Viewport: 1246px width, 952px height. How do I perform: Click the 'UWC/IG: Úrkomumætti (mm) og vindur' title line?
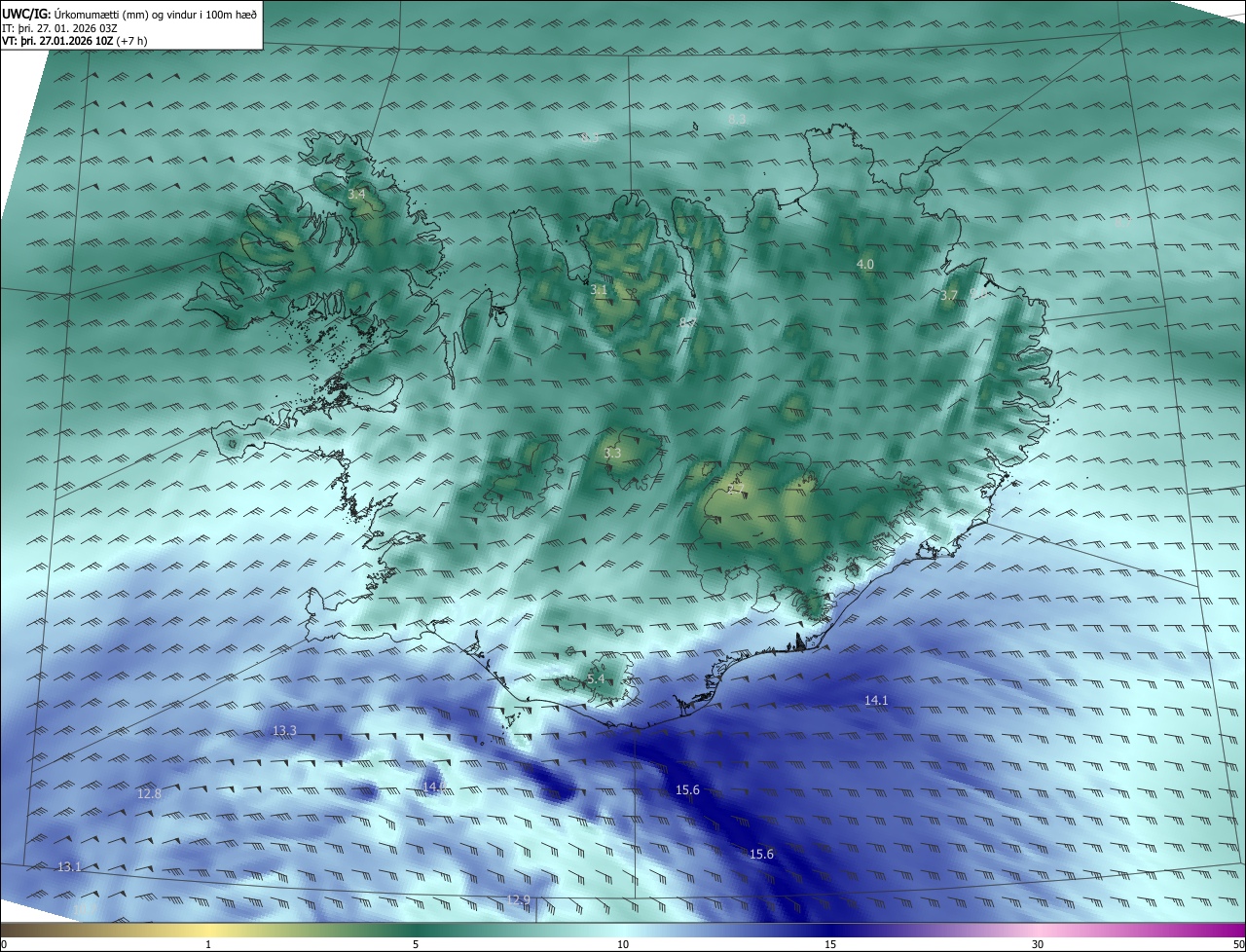pos(129,13)
